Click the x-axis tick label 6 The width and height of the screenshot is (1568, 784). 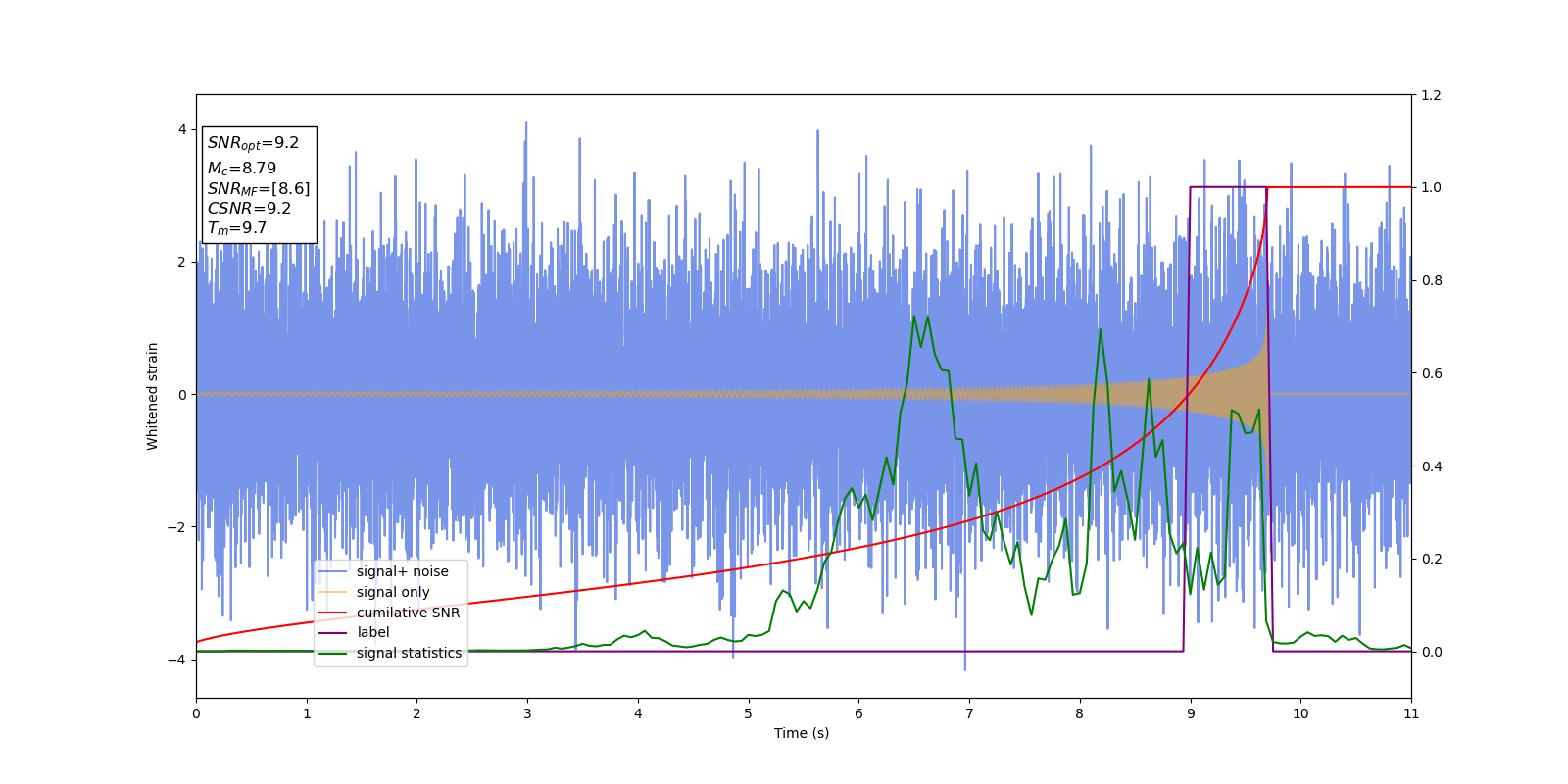[858, 713]
